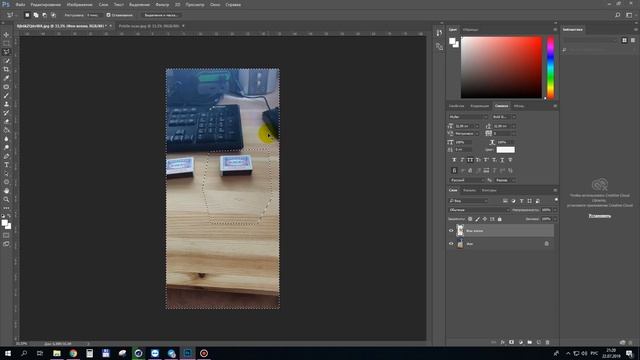This screenshot has height=360, width=640.
Task: Select the Hand tool
Action: click(x=6, y=191)
